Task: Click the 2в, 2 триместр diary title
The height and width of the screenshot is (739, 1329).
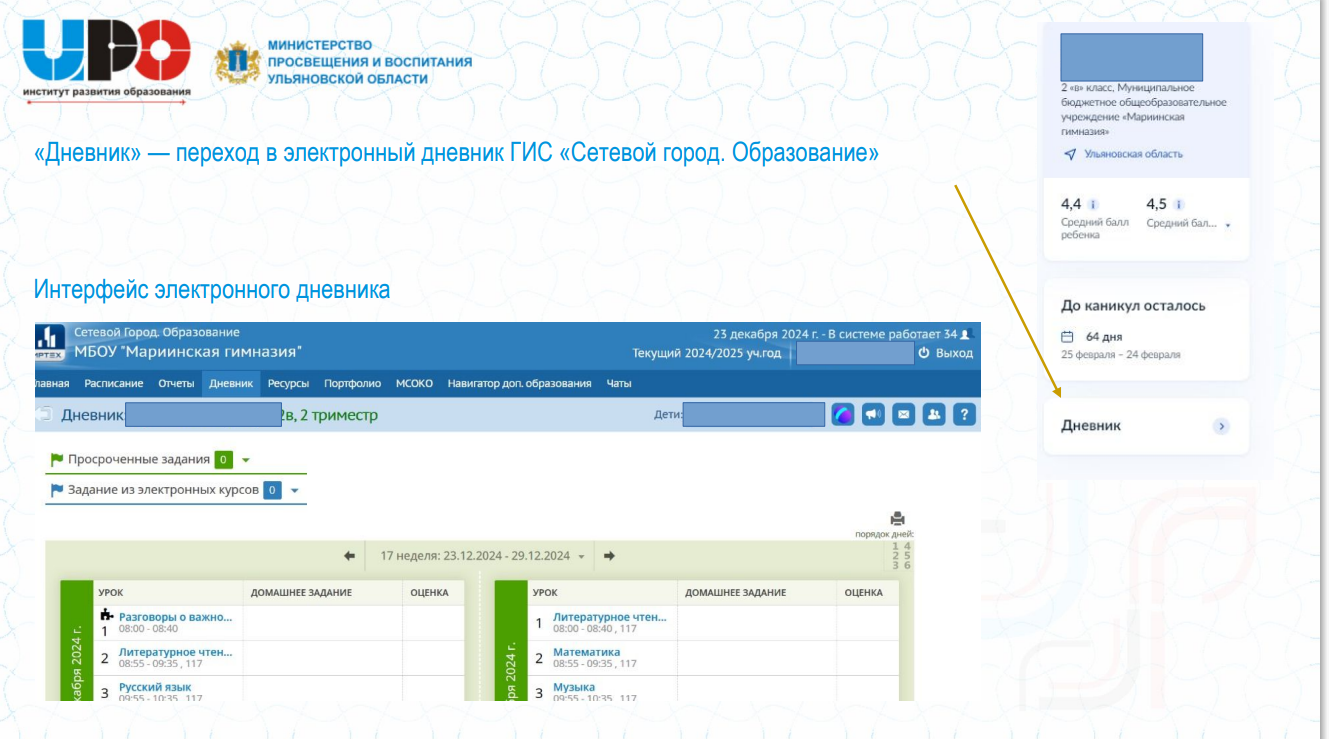Action: (330, 415)
